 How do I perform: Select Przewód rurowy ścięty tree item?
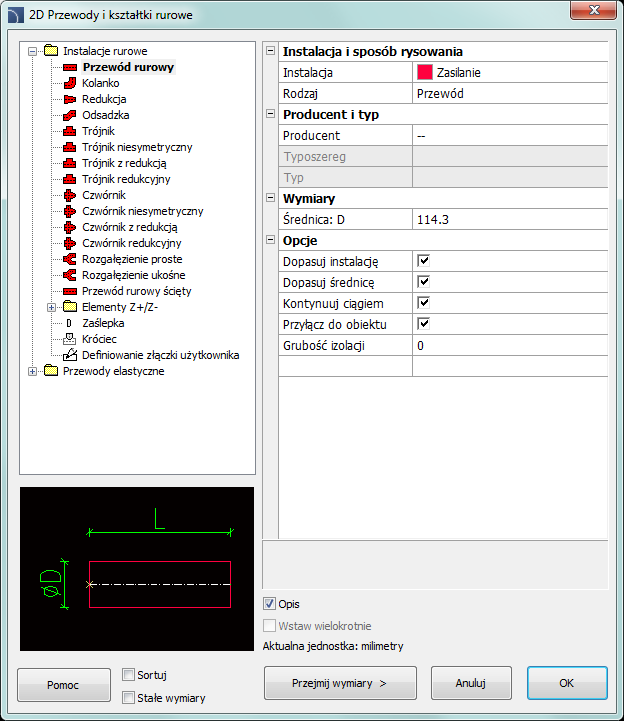point(137,292)
